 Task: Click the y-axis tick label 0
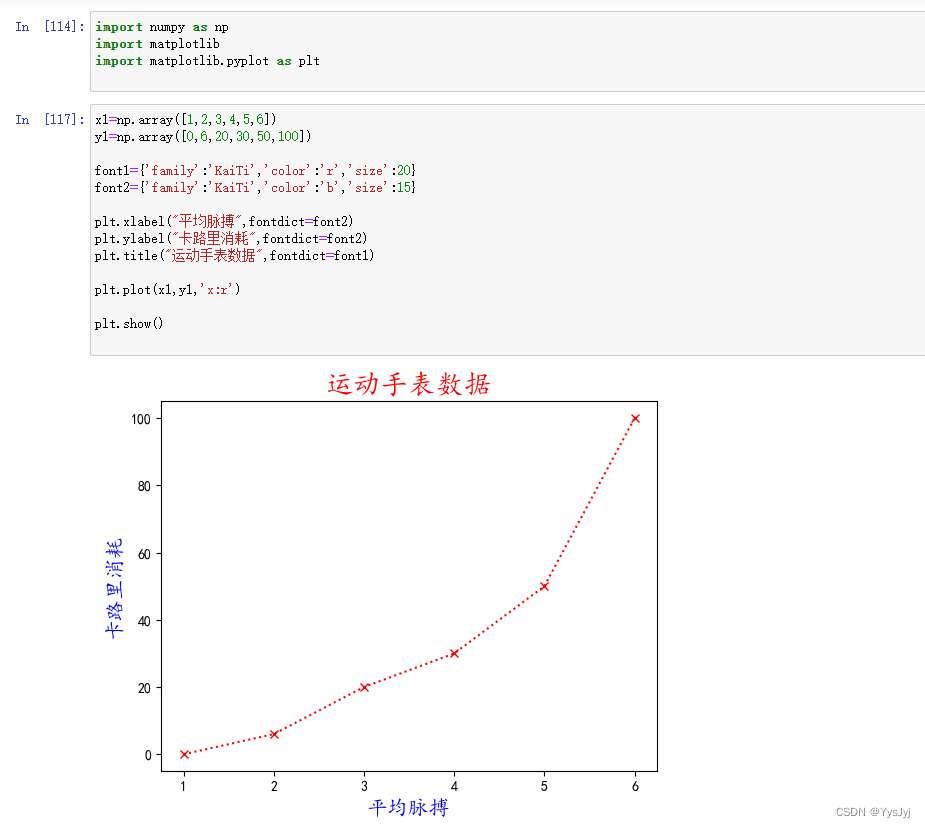pos(148,755)
